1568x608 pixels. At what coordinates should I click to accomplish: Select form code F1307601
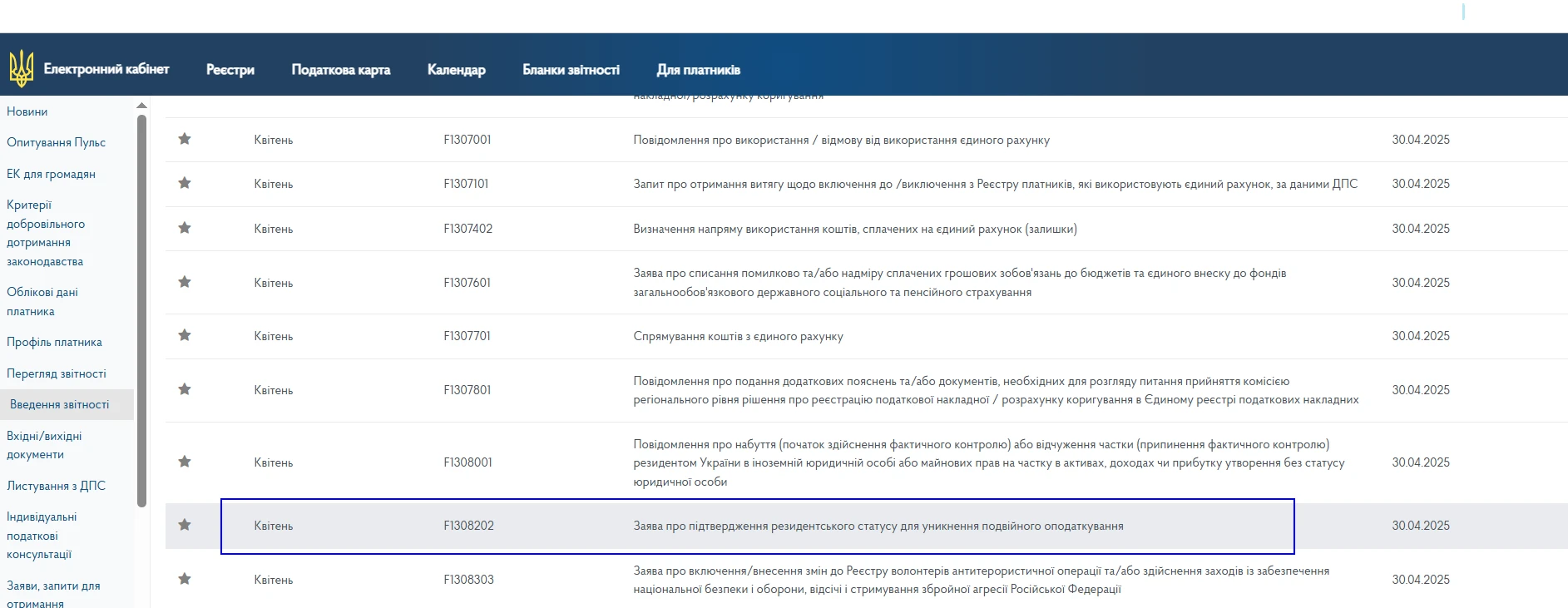[467, 283]
